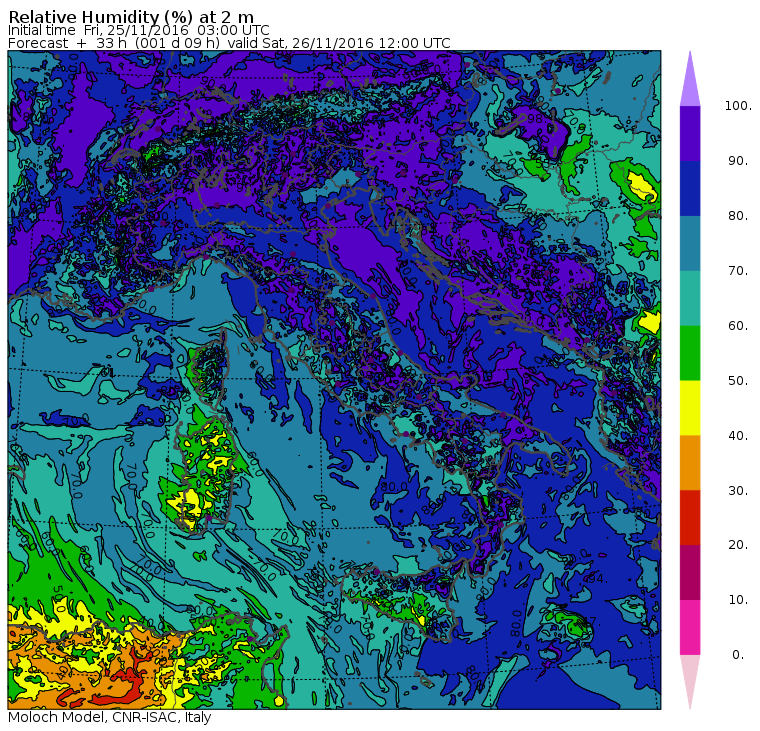Click the 70–80 steel blue legend swatch

pyautogui.click(x=690, y=243)
